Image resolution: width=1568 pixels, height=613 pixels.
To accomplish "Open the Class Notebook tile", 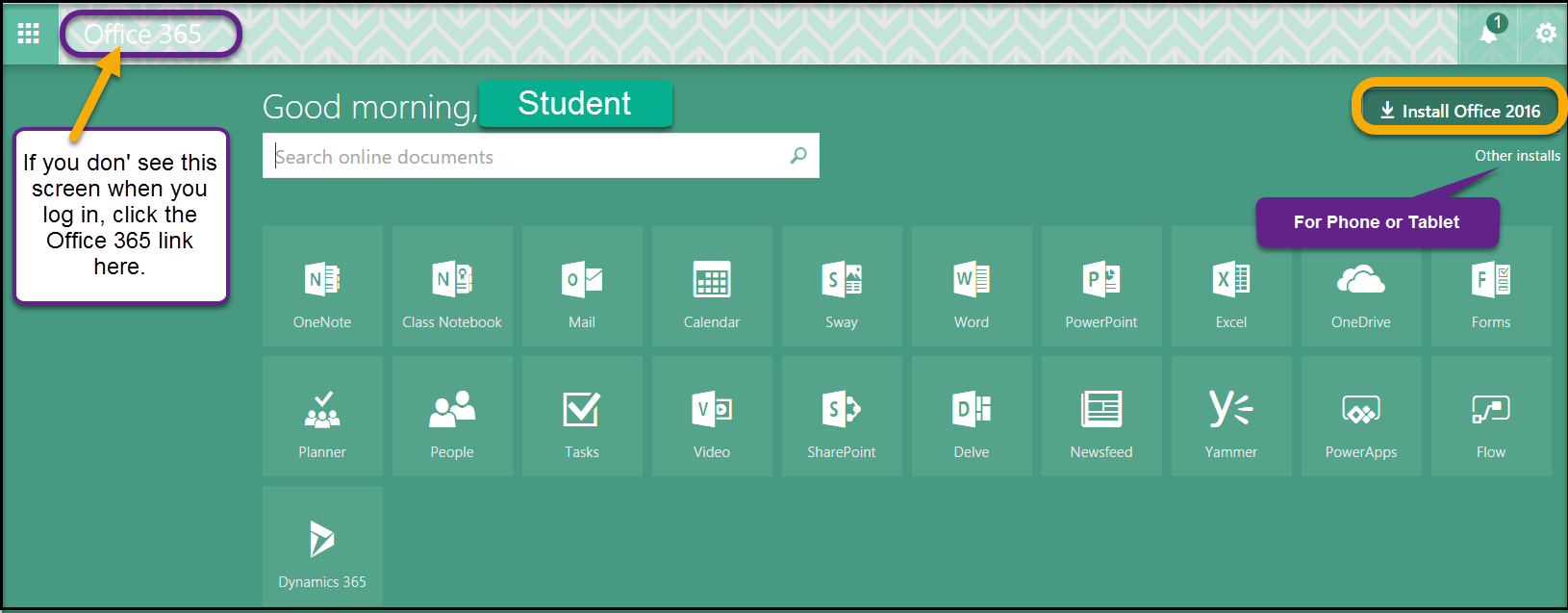I will [x=452, y=286].
